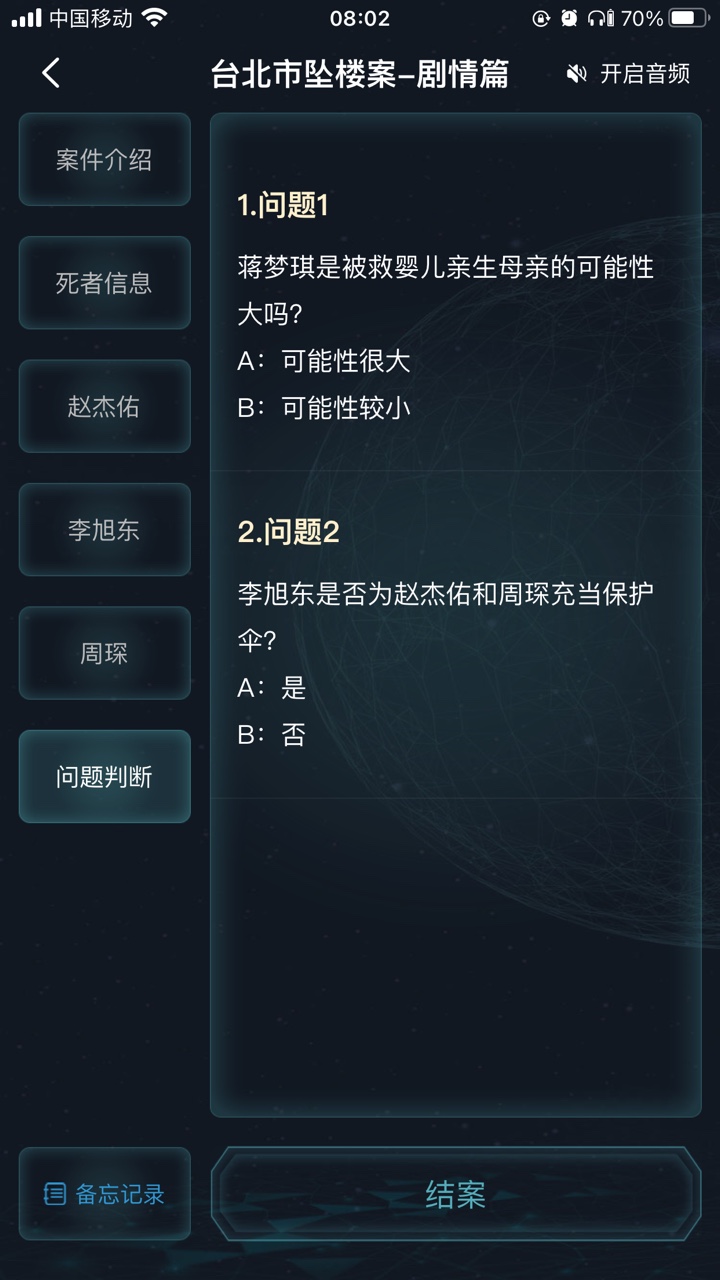Show the 周琛 suspect tab
The width and height of the screenshot is (720, 1280).
click(x=104, y=654)
